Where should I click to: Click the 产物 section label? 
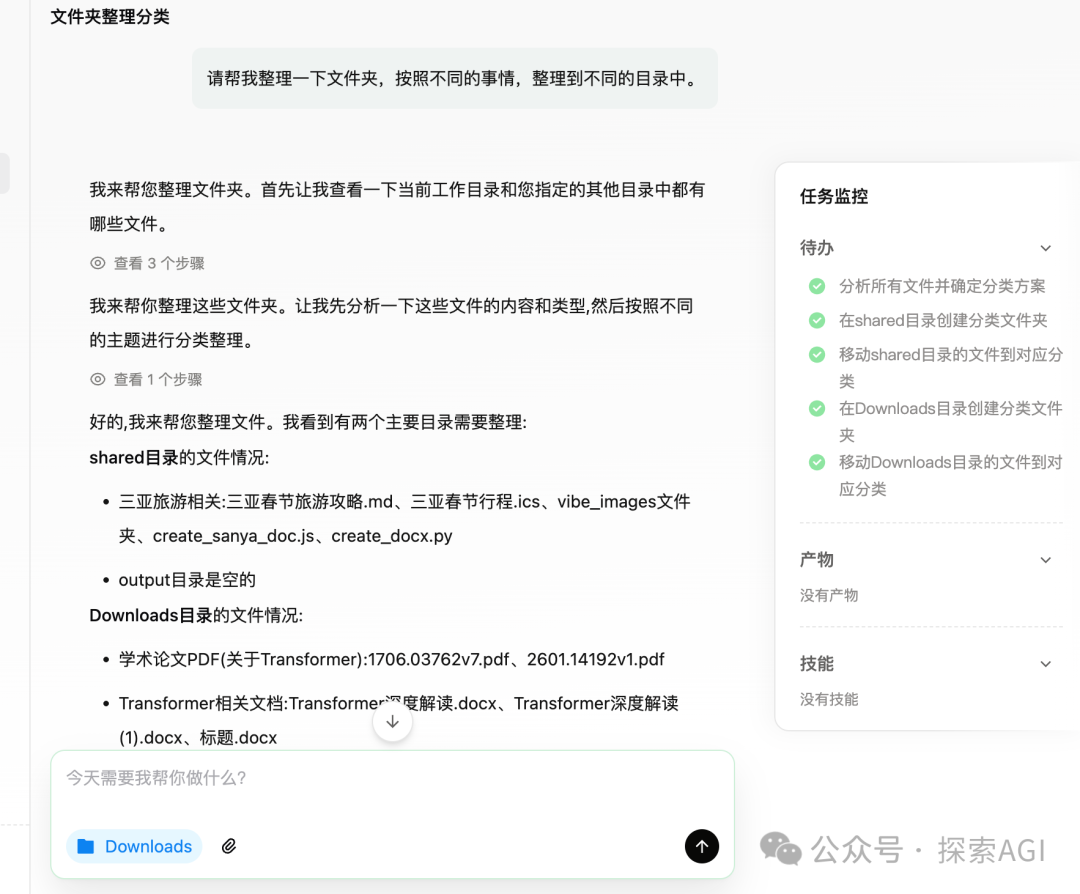(817, 560)
